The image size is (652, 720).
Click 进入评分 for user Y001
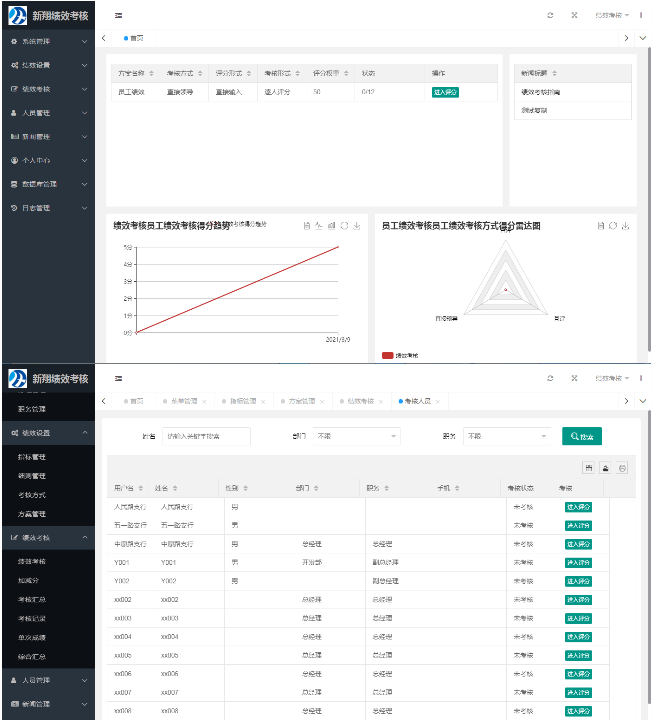578,562
